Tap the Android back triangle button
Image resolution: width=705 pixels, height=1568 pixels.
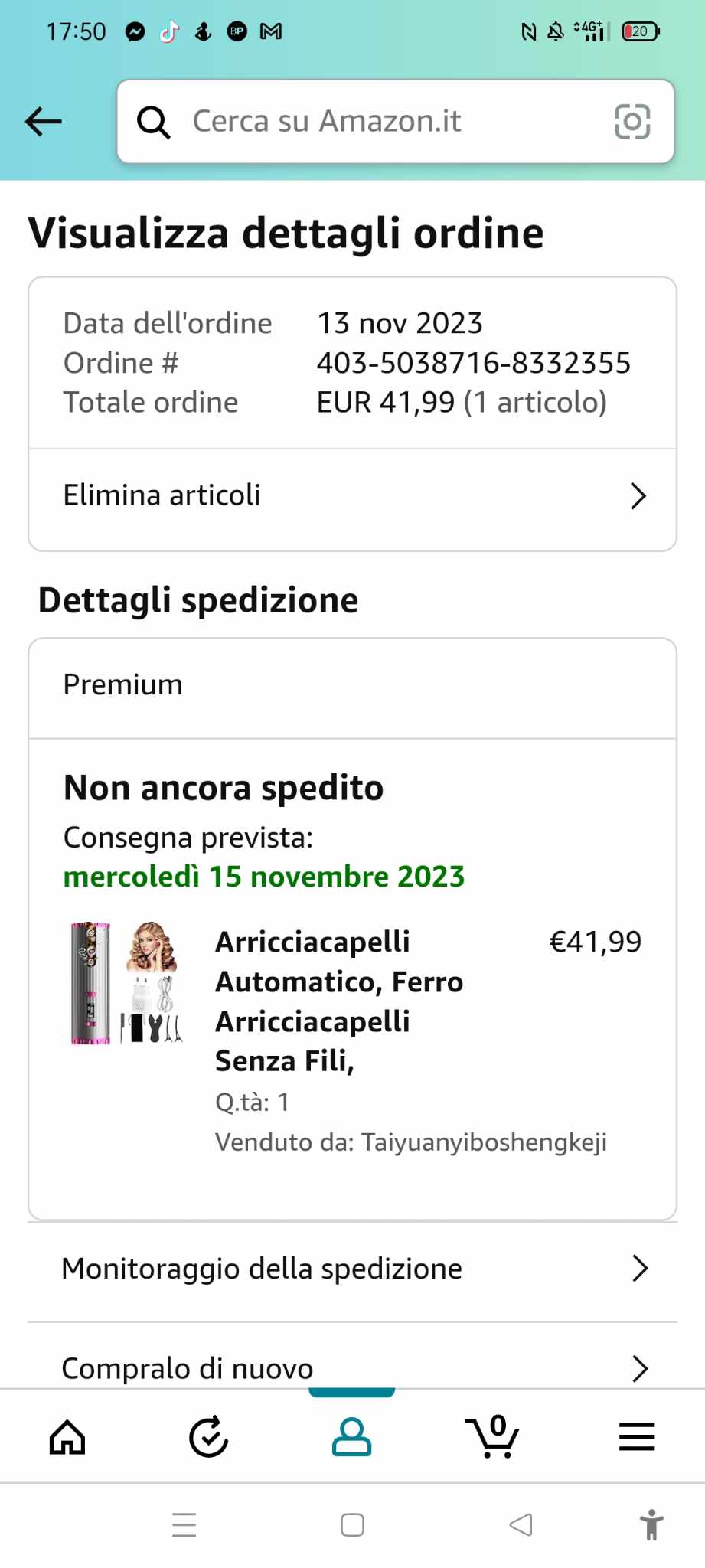[x=521, y=1524]
